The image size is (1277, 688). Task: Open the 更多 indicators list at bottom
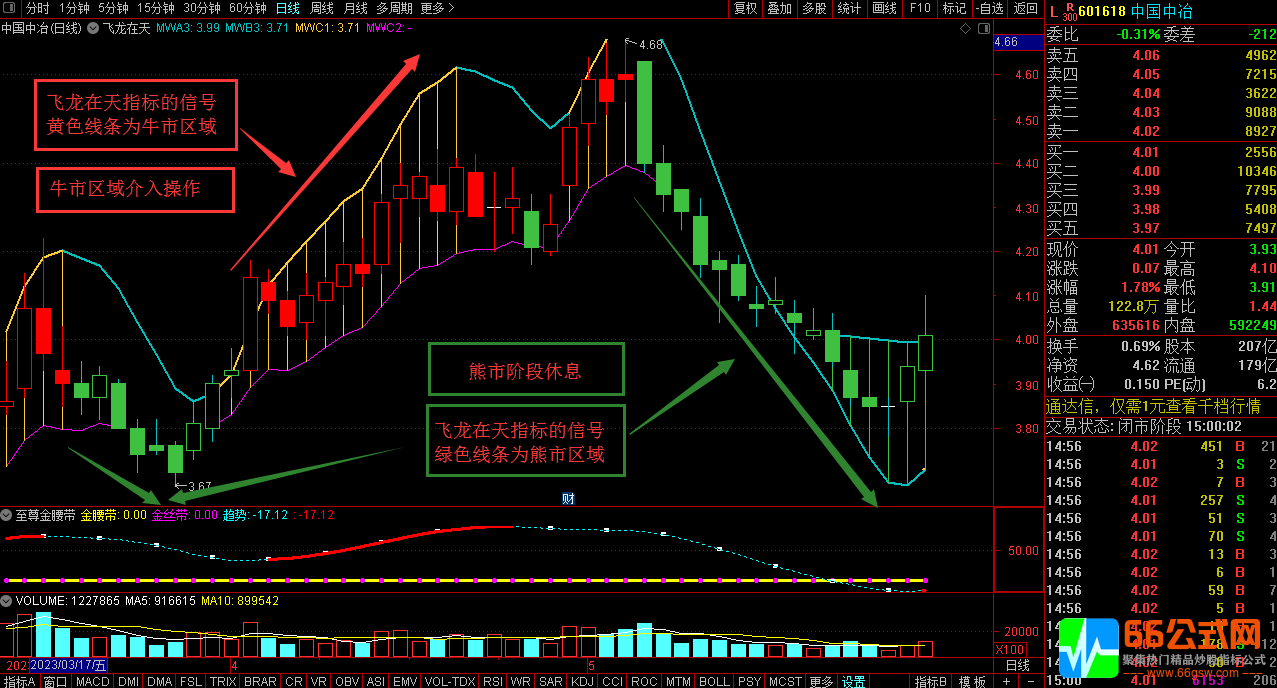(x=821, y=681)
